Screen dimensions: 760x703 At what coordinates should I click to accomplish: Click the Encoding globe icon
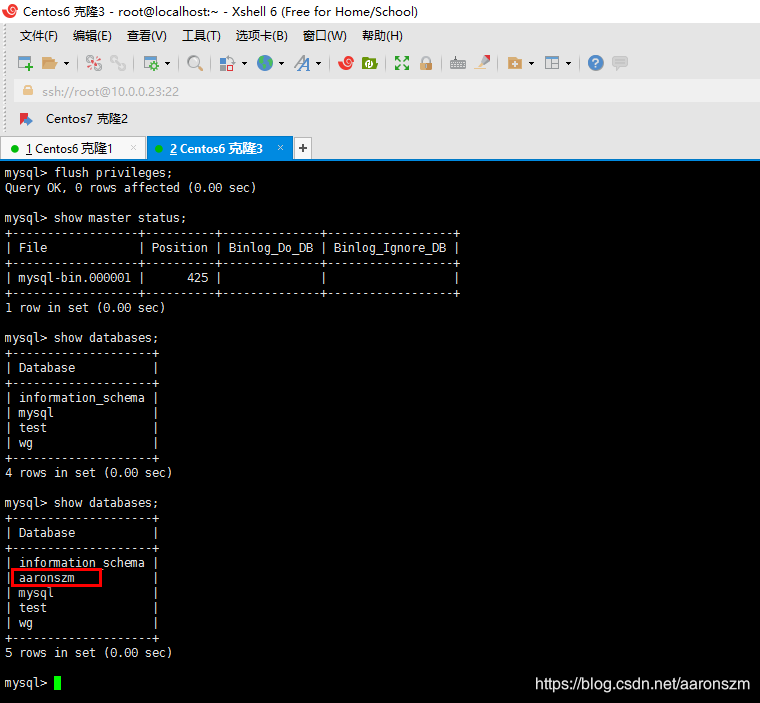[x=265, y=63]
